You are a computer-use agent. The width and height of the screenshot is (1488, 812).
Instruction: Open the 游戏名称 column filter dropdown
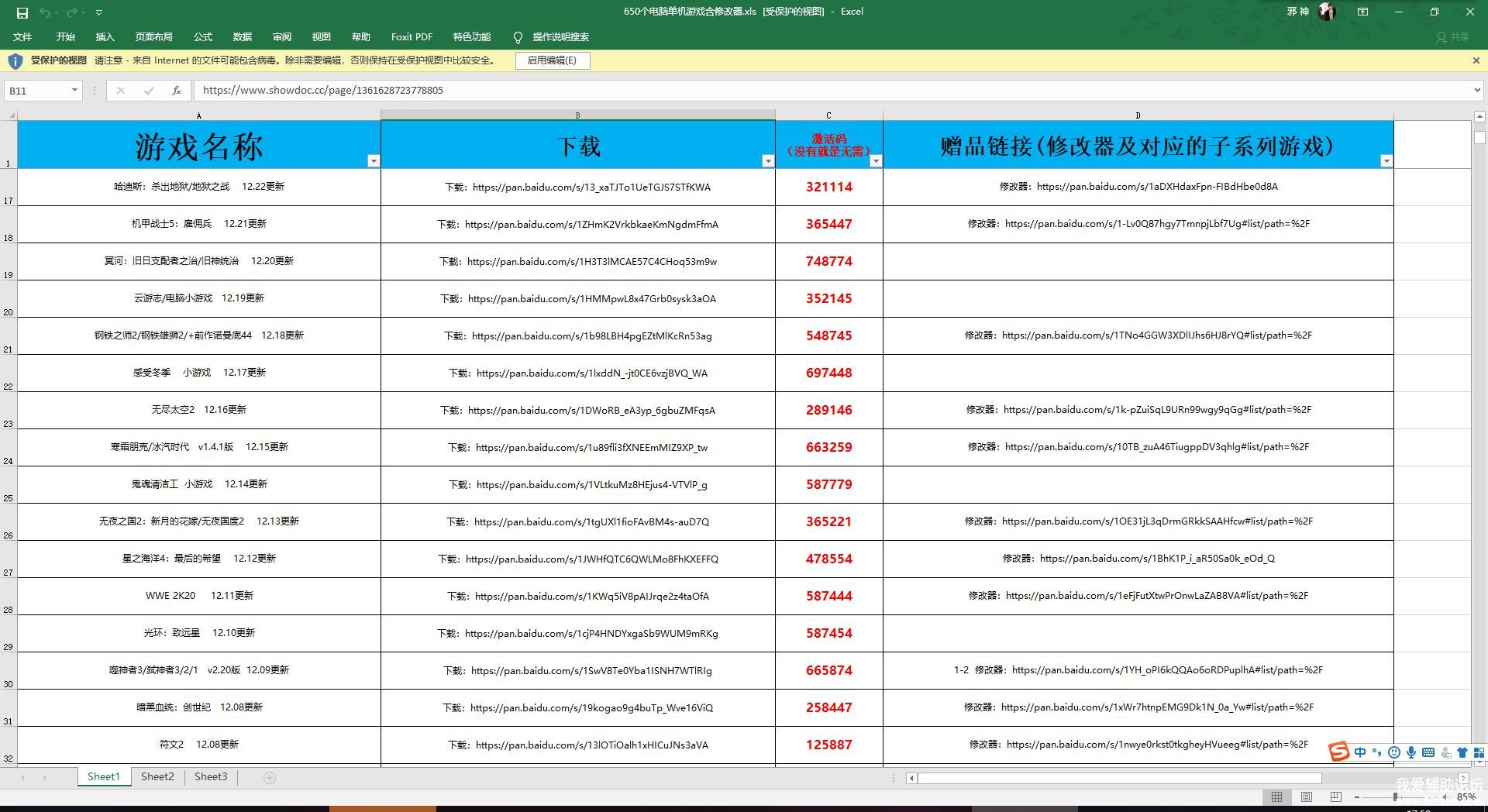(374, 161)
